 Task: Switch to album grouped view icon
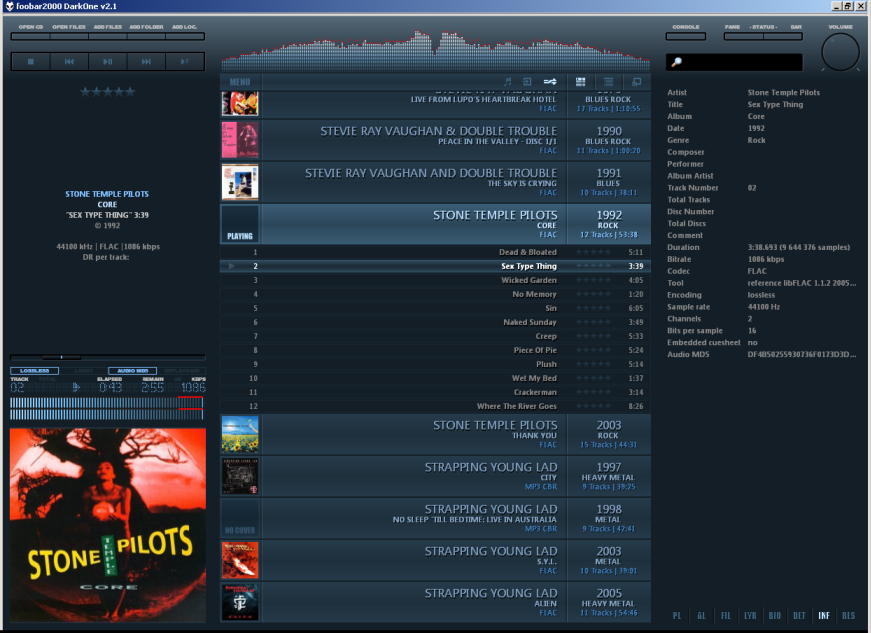[580, 82]
